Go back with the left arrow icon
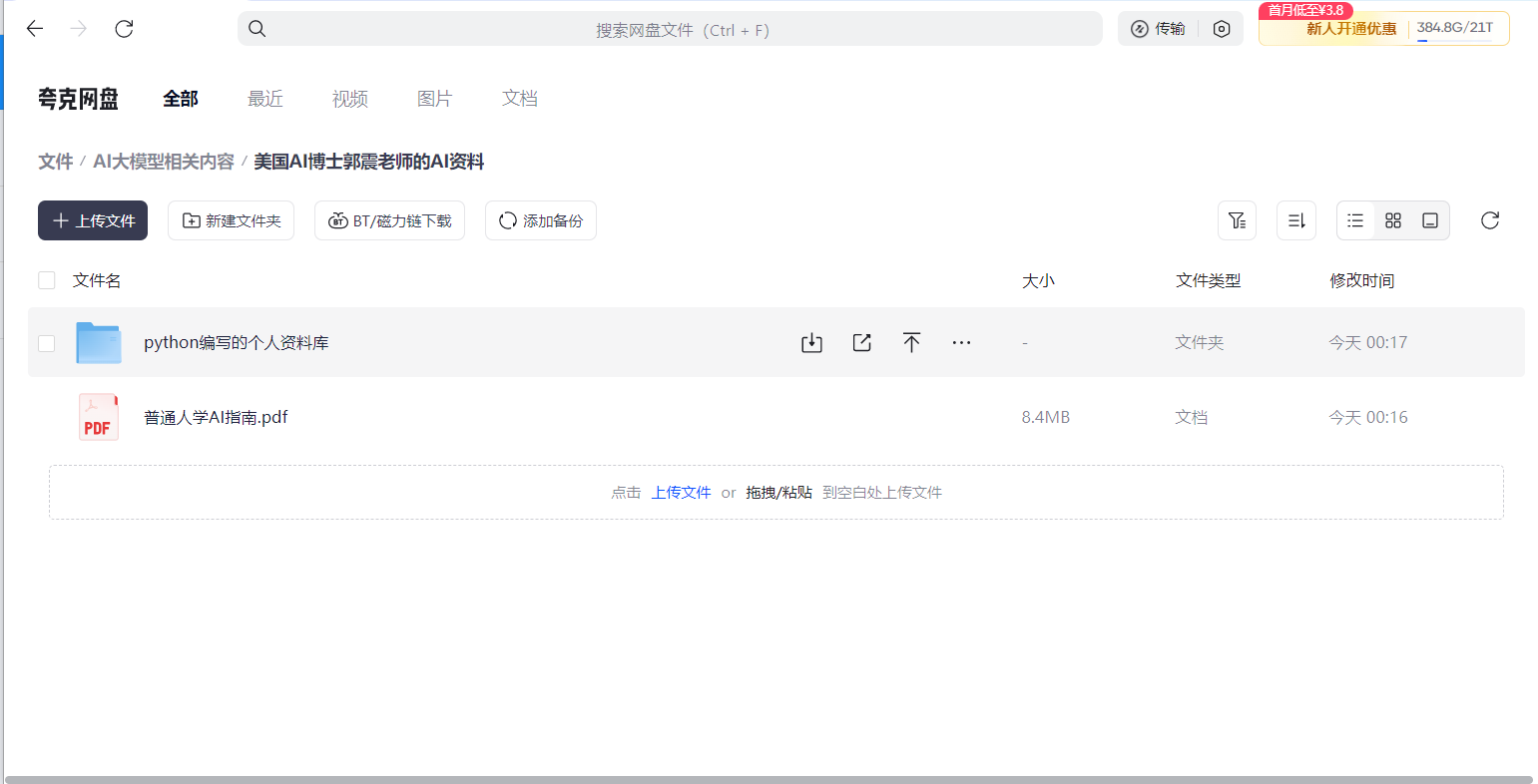Viewport: 1538px width, 784px height. 35,29
